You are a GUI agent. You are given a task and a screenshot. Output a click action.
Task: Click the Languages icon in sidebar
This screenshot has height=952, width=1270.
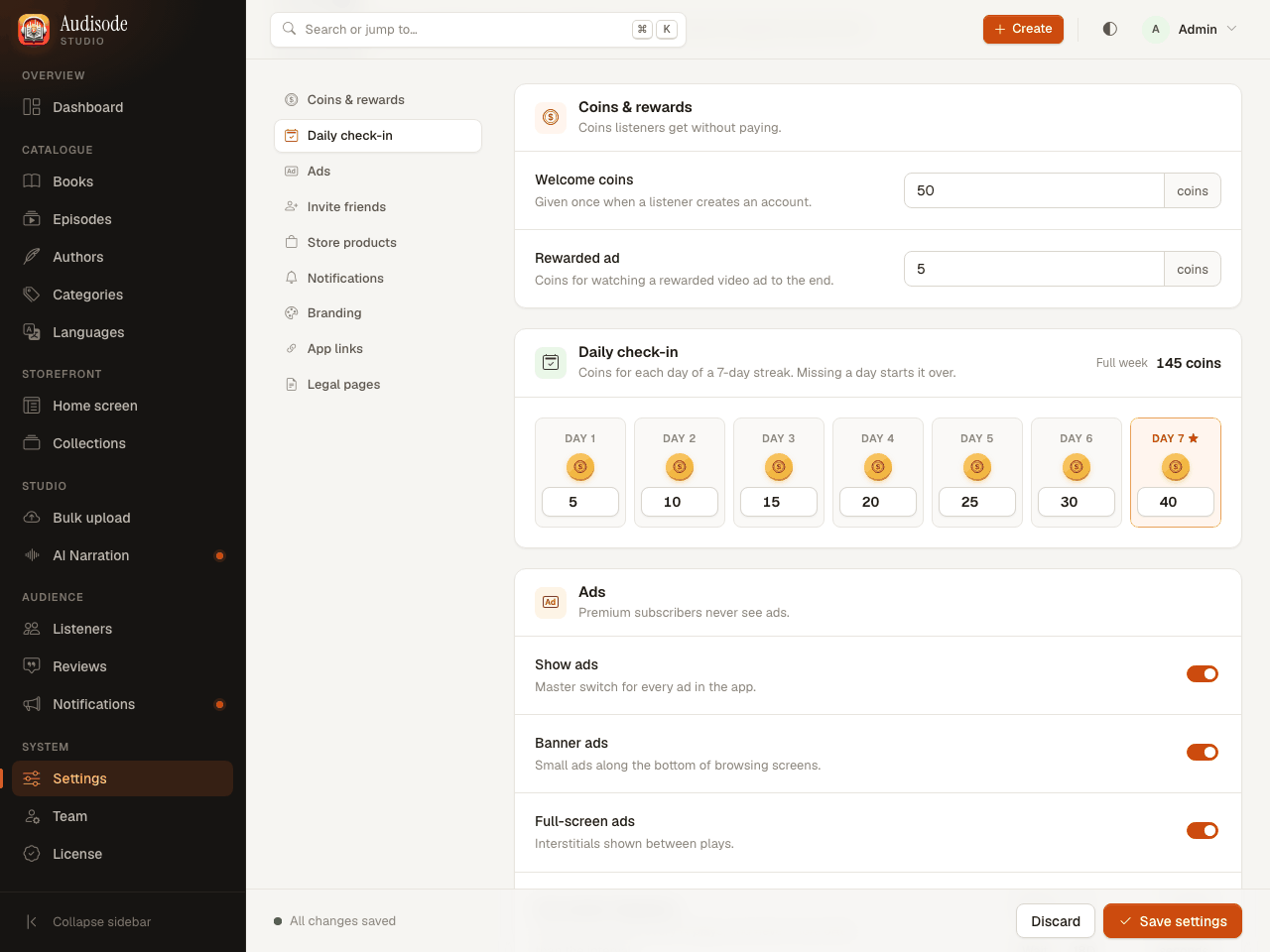tap(32, 332)
